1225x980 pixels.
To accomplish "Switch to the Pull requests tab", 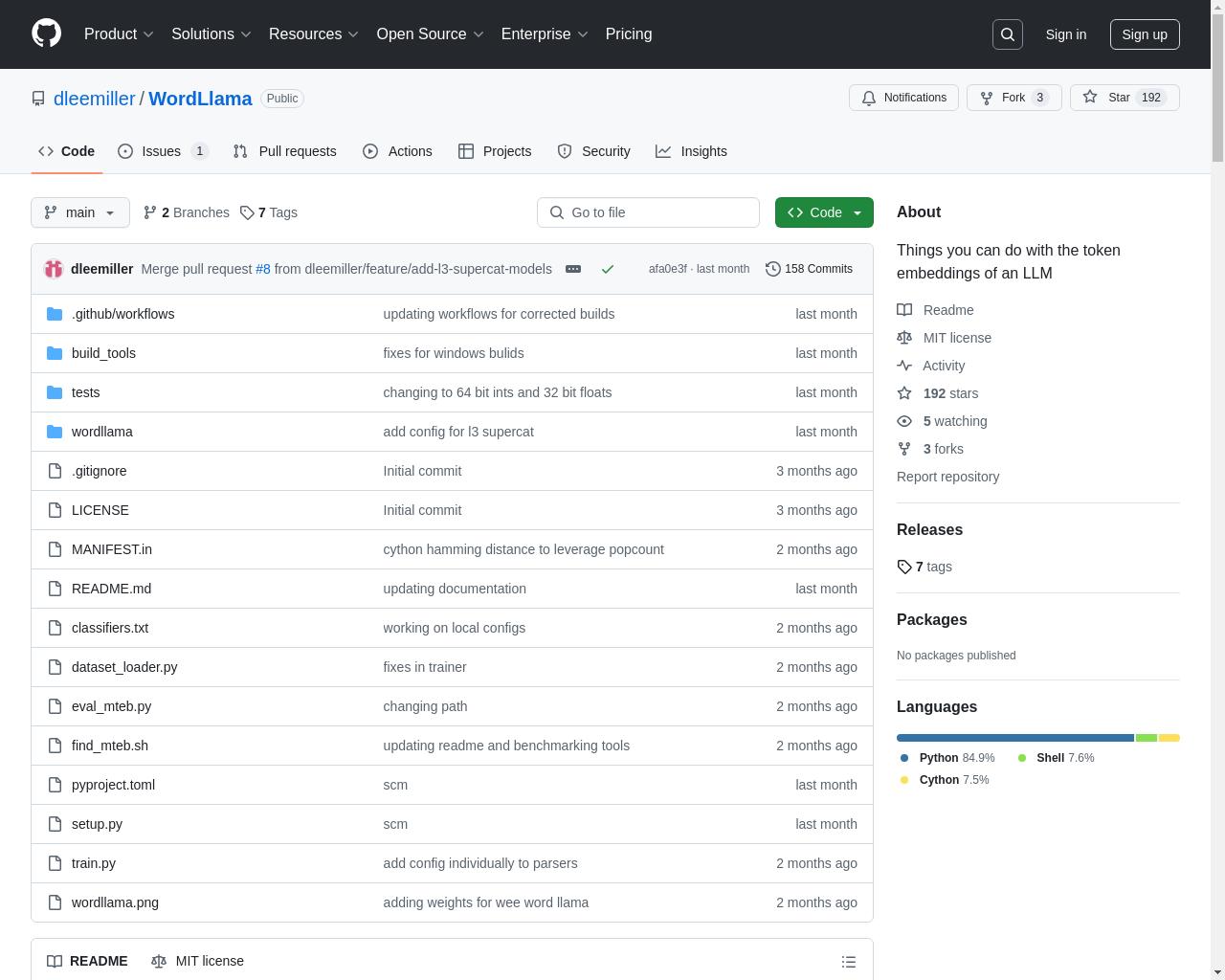I will 284,151.
